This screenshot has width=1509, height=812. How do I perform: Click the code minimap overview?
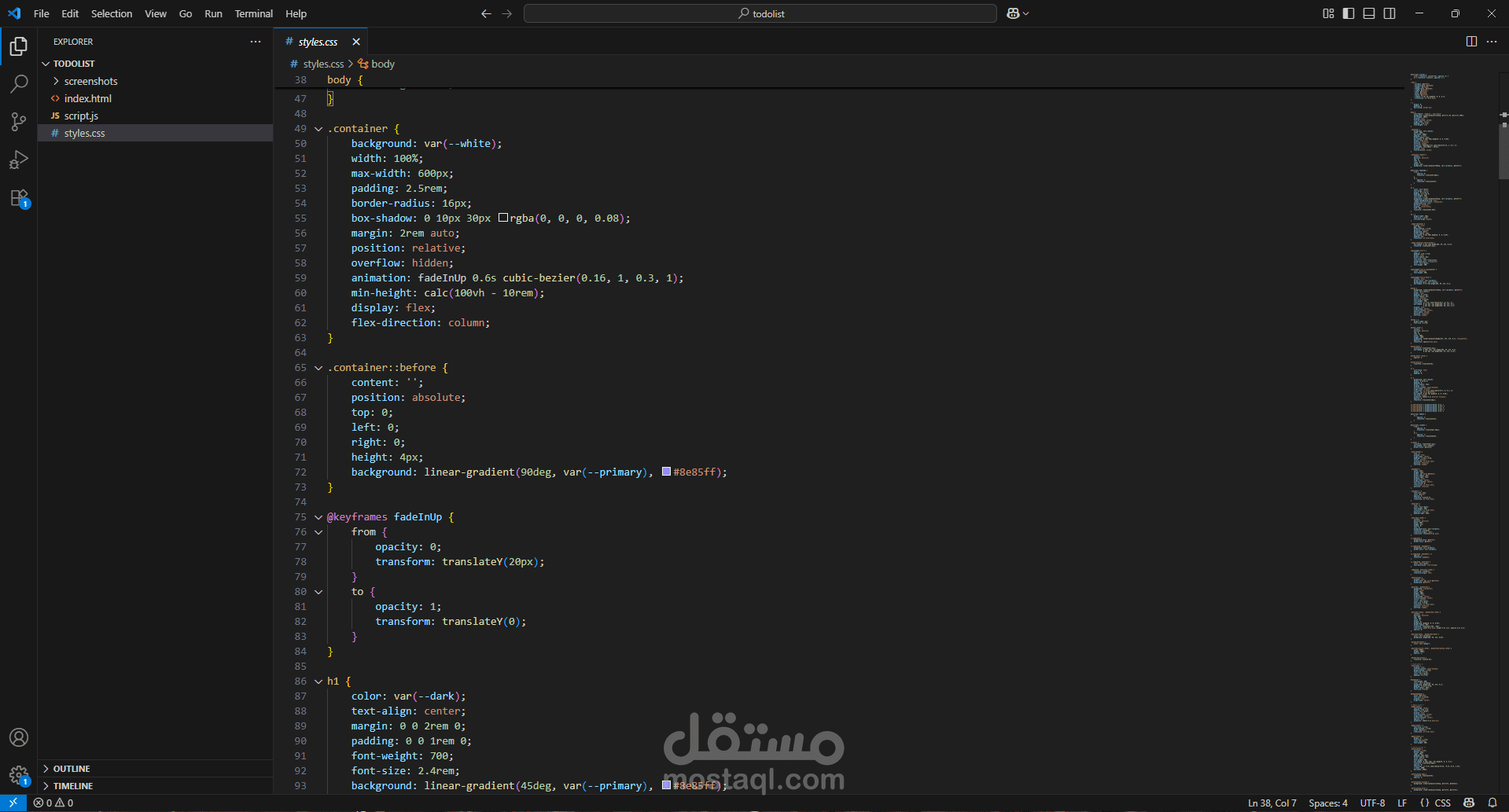(1451, 432)
